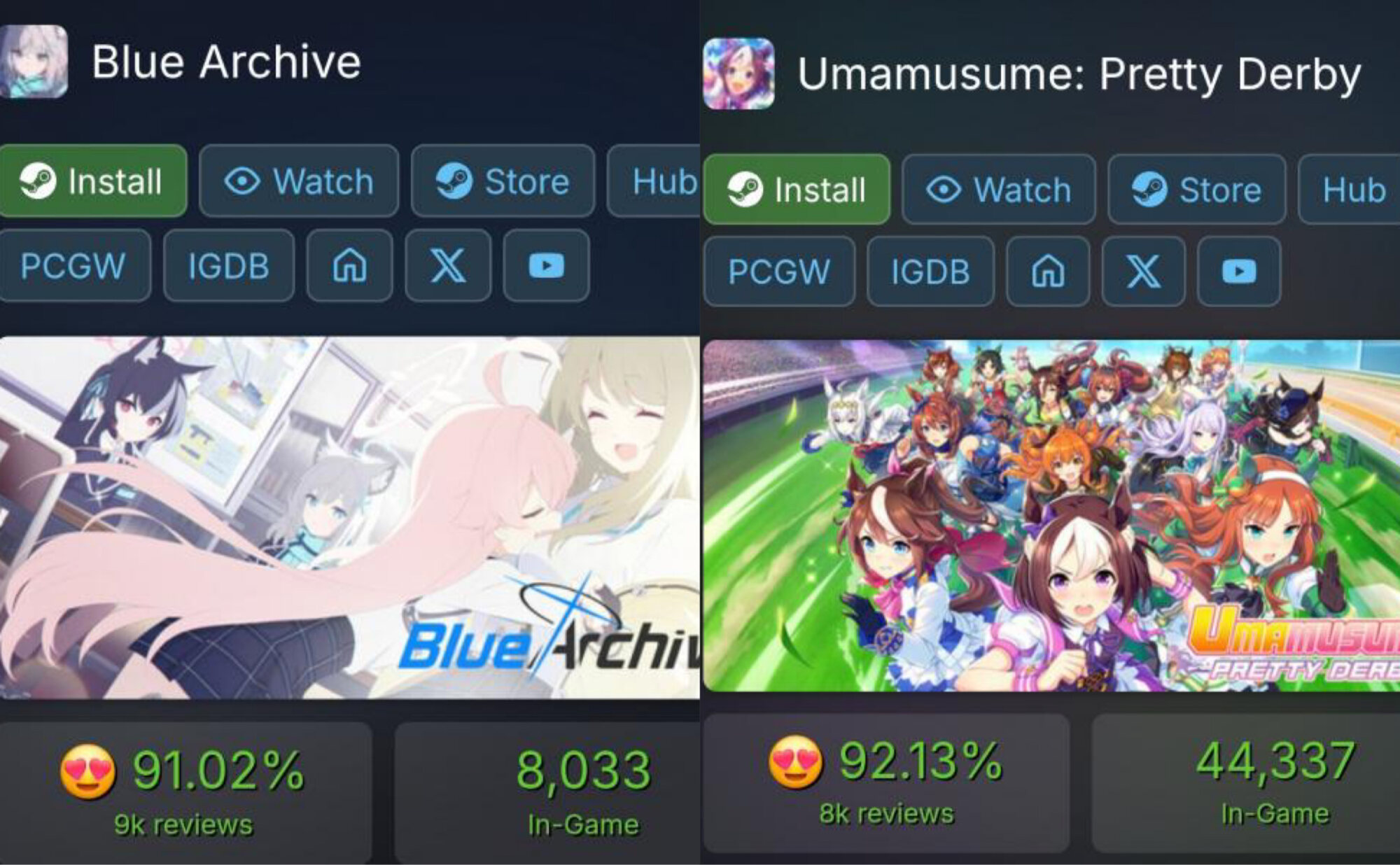Open Umamusume's X social link
Screen dimensions: 1400x865
click(1143, 271)
